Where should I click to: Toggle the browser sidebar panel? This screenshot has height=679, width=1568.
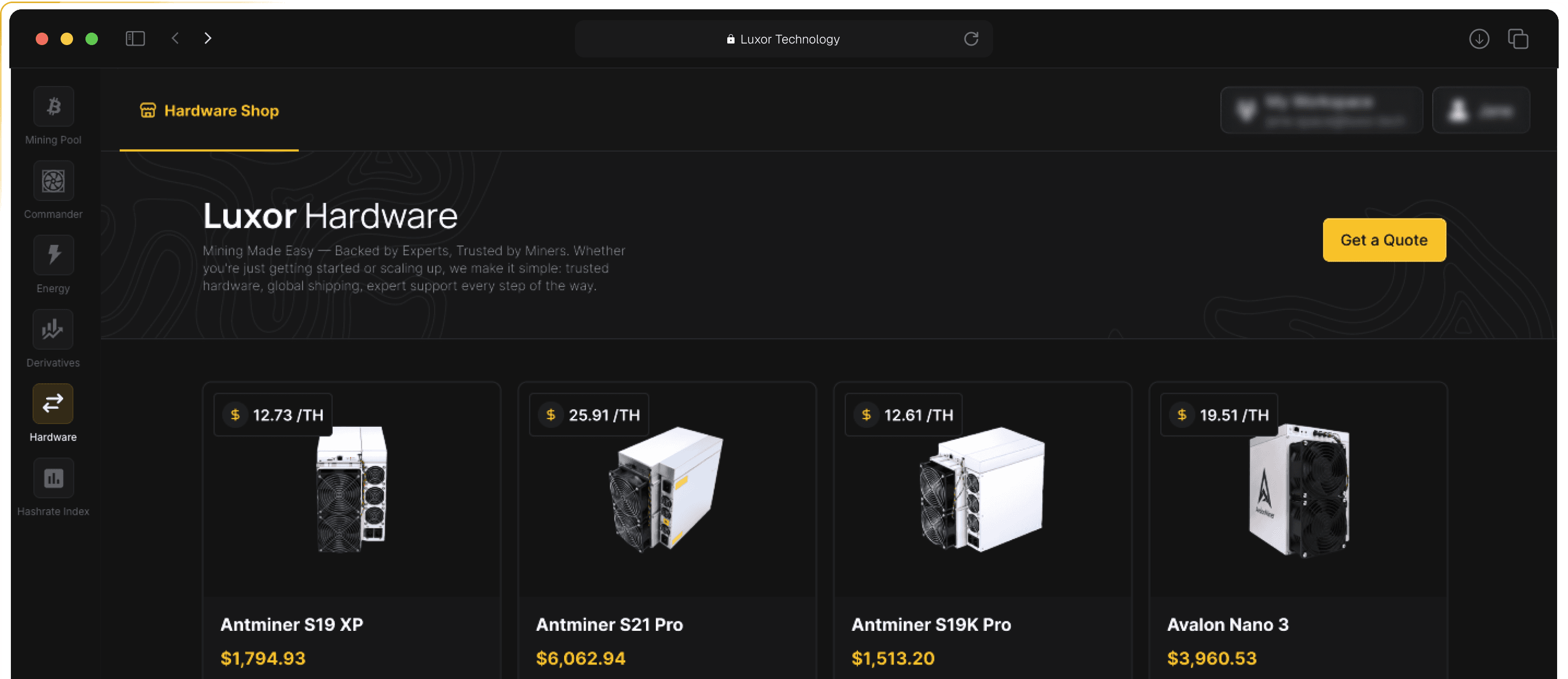pyautogui.click(x=135, y=38)
